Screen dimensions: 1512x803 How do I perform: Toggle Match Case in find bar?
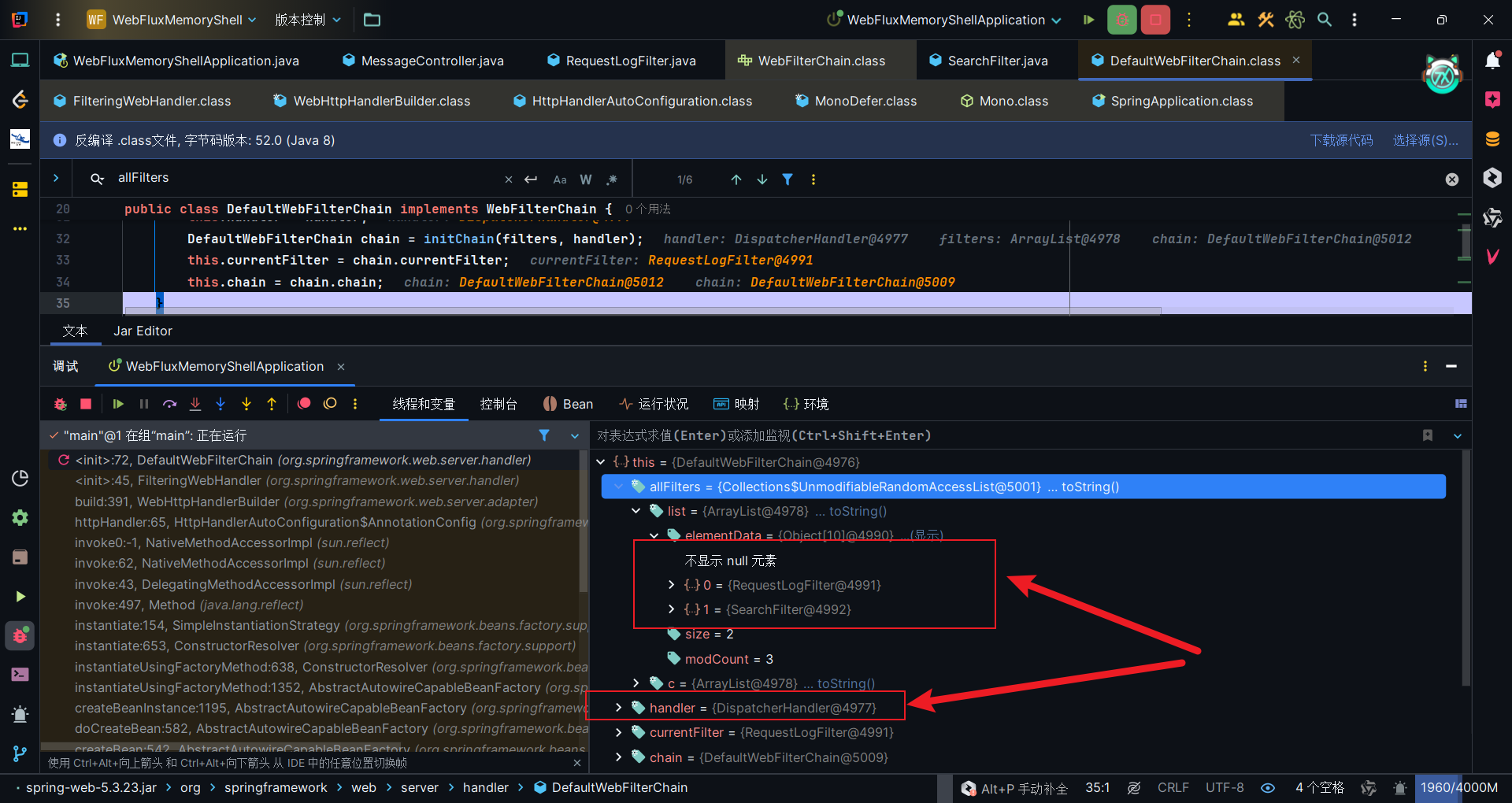pos(560,179)
